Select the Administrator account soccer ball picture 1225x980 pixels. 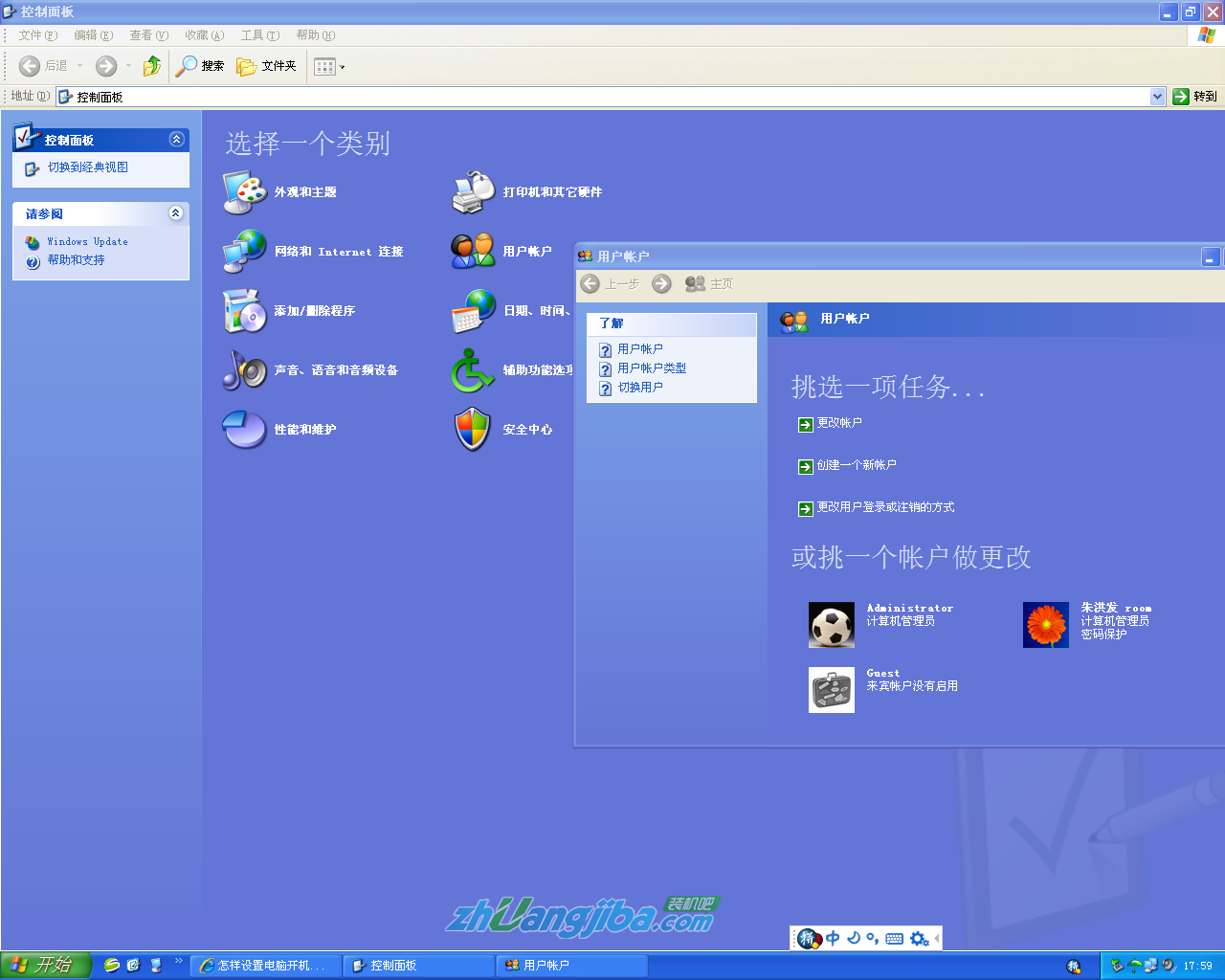click(831, 625)
